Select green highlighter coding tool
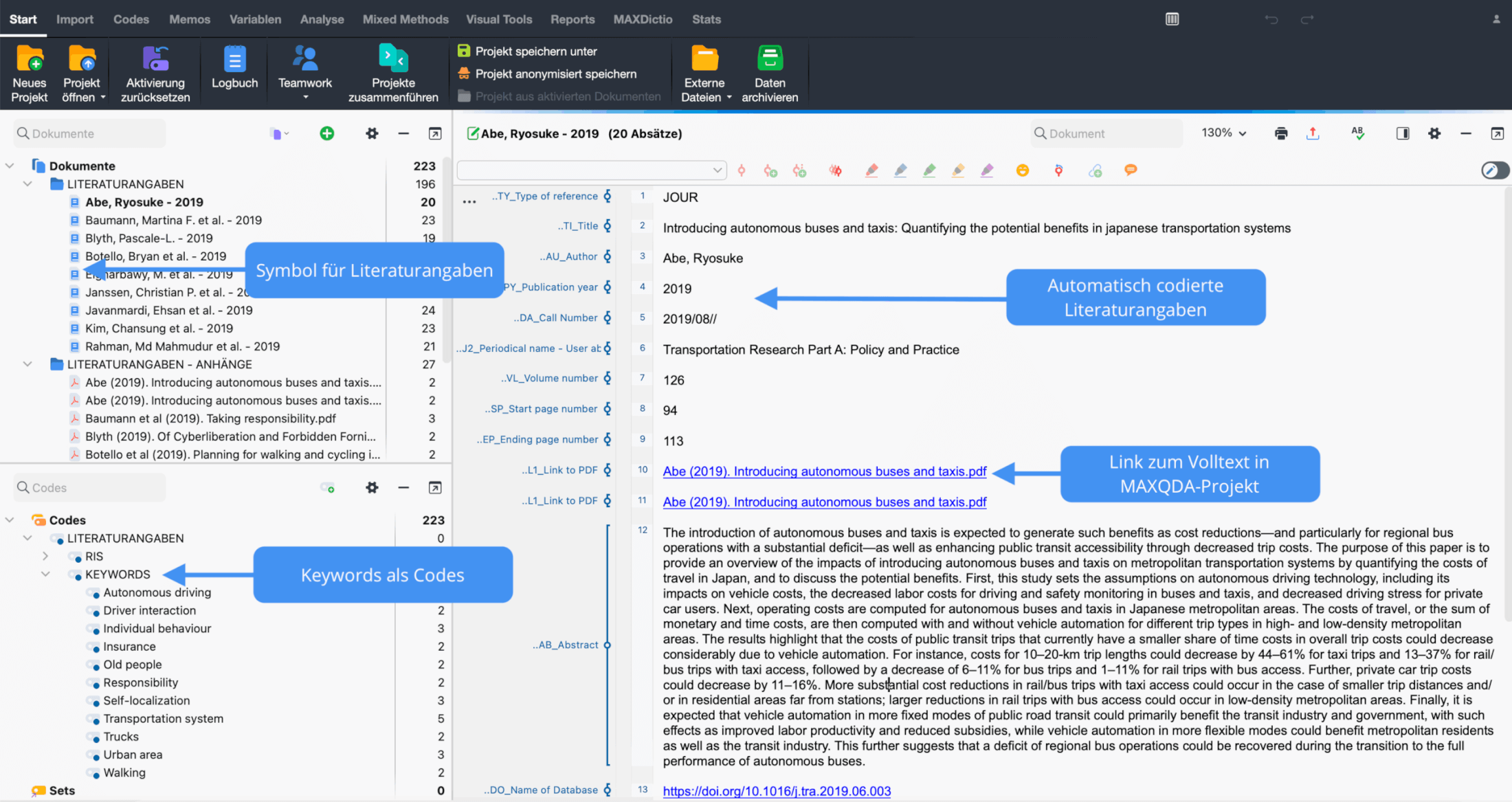 click(929, 170)
